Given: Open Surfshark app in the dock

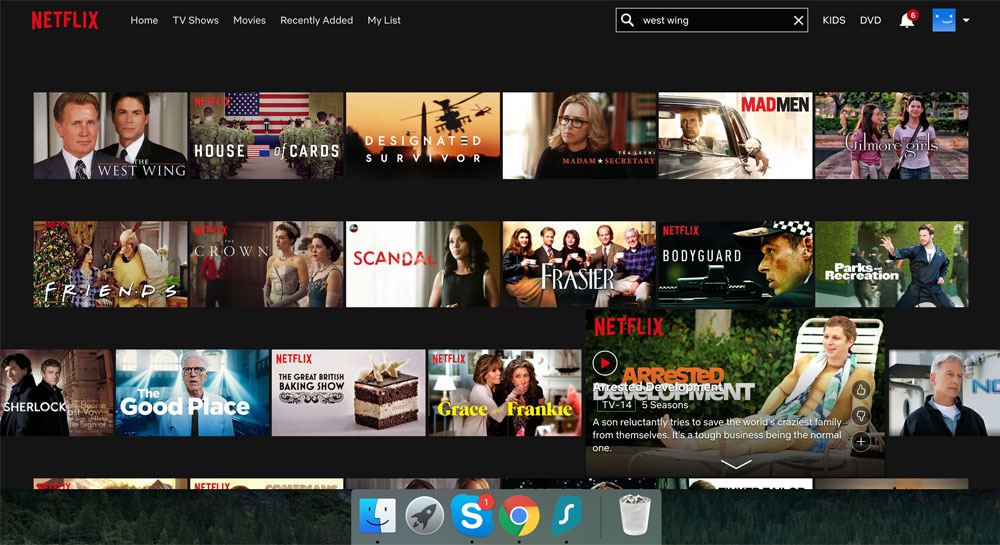Looking at the screenshot, I should 566,516.
